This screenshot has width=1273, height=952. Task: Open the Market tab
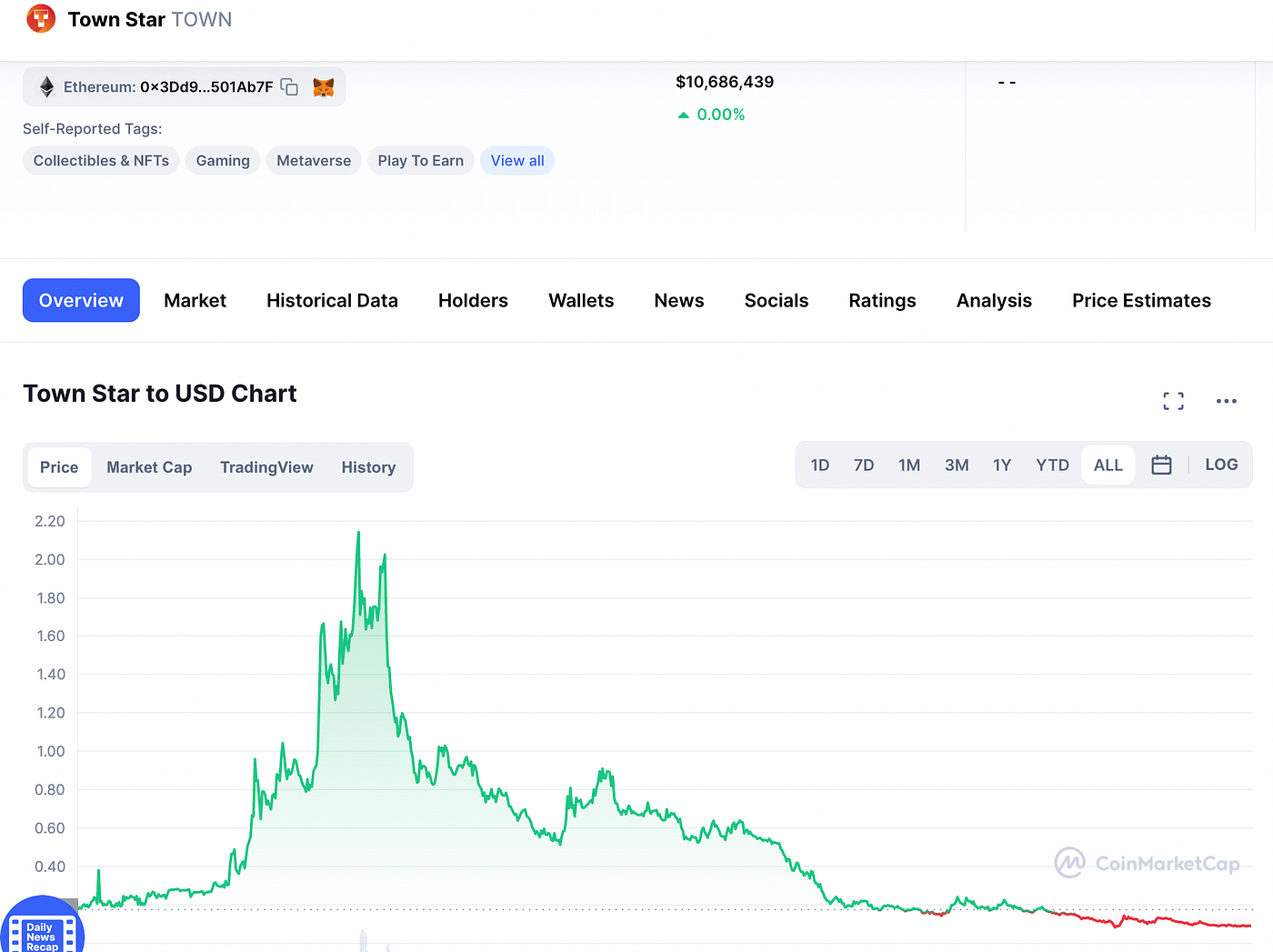(x=195, y=300)
